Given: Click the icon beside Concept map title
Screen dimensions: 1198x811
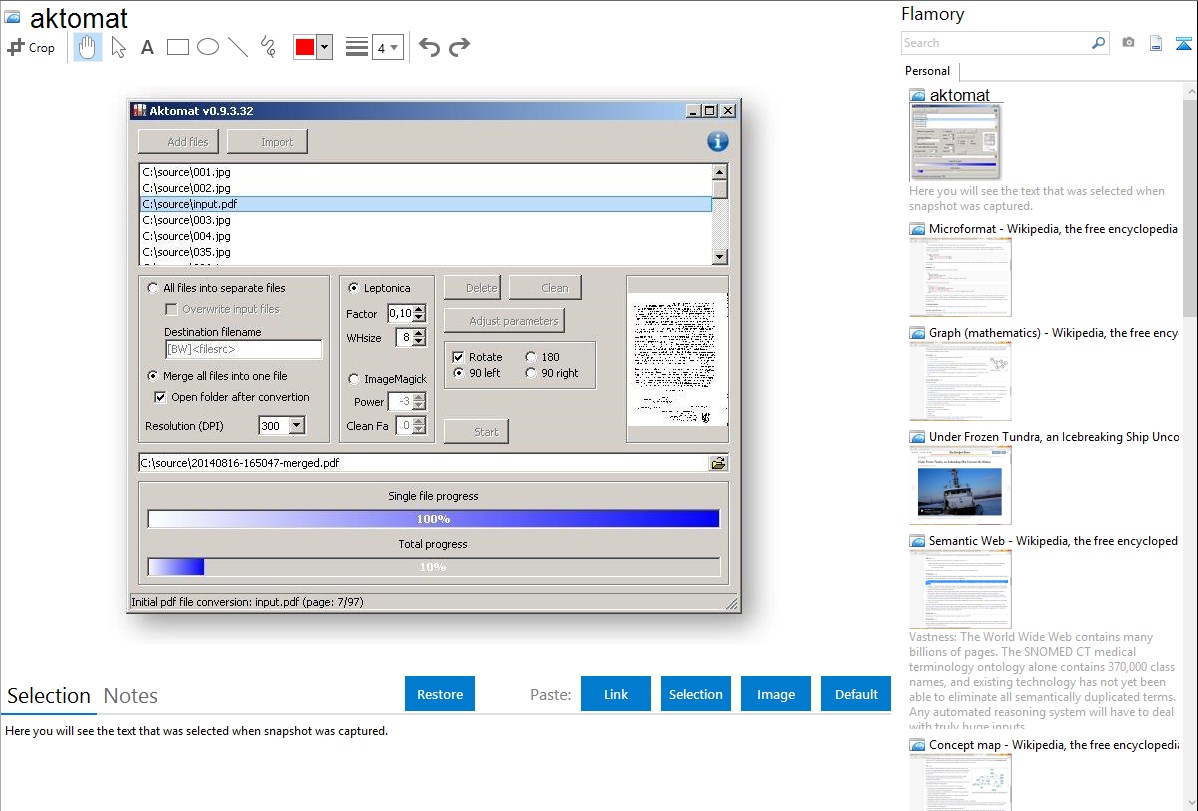Looking at the screenshot, I should (x=917, y=745).
